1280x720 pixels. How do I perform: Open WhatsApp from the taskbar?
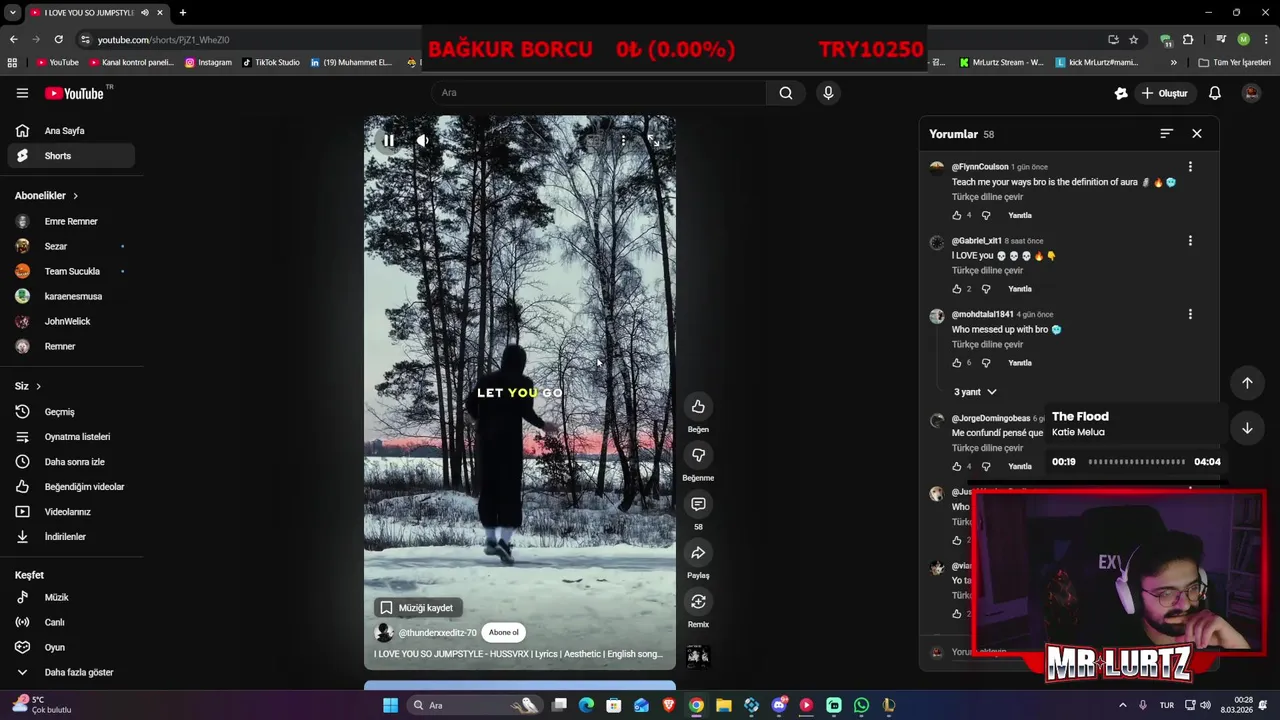point(861,705)
